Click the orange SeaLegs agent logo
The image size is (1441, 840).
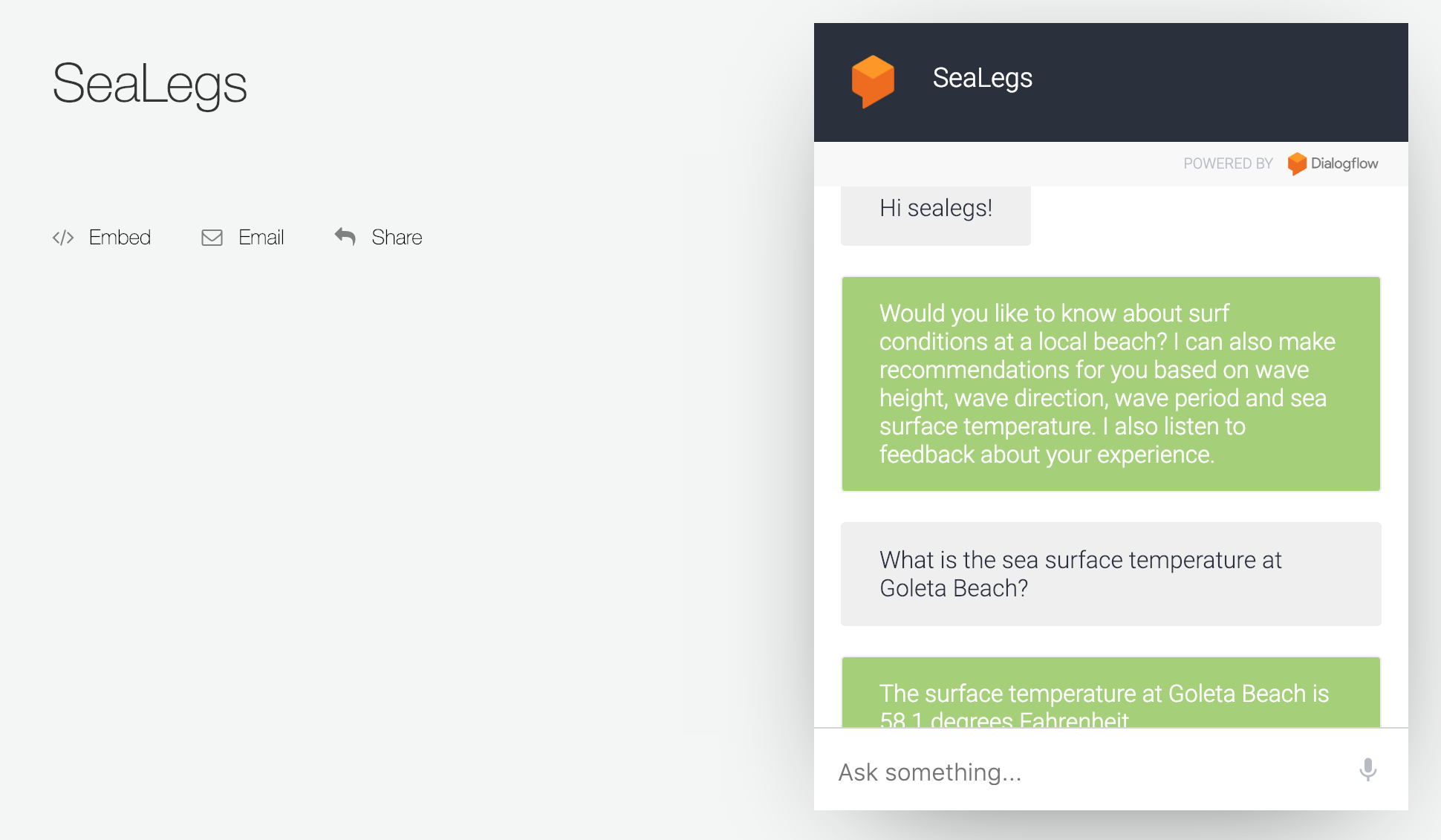click(873, 81)
